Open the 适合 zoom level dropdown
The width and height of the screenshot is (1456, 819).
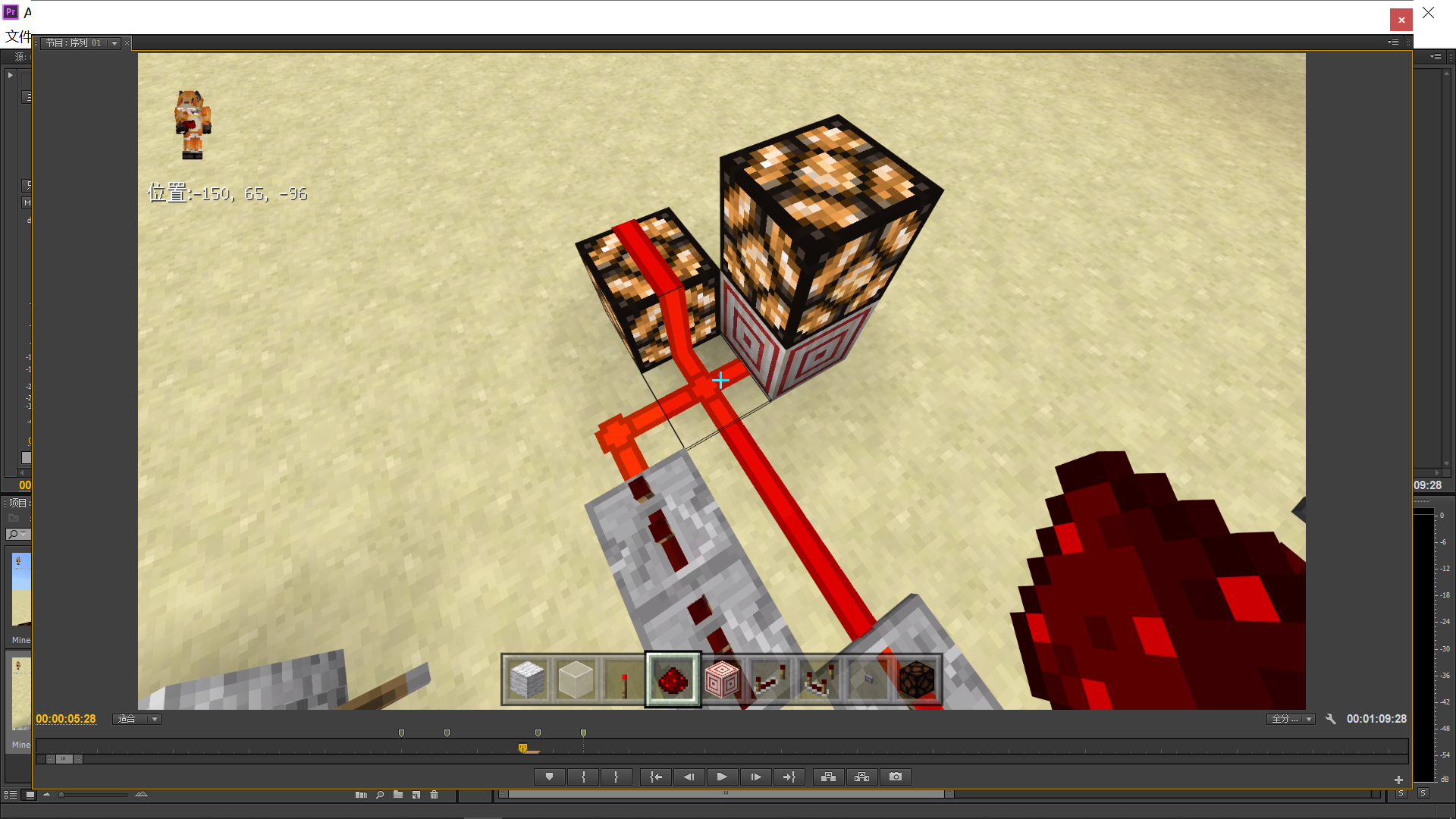pos(137,719)
